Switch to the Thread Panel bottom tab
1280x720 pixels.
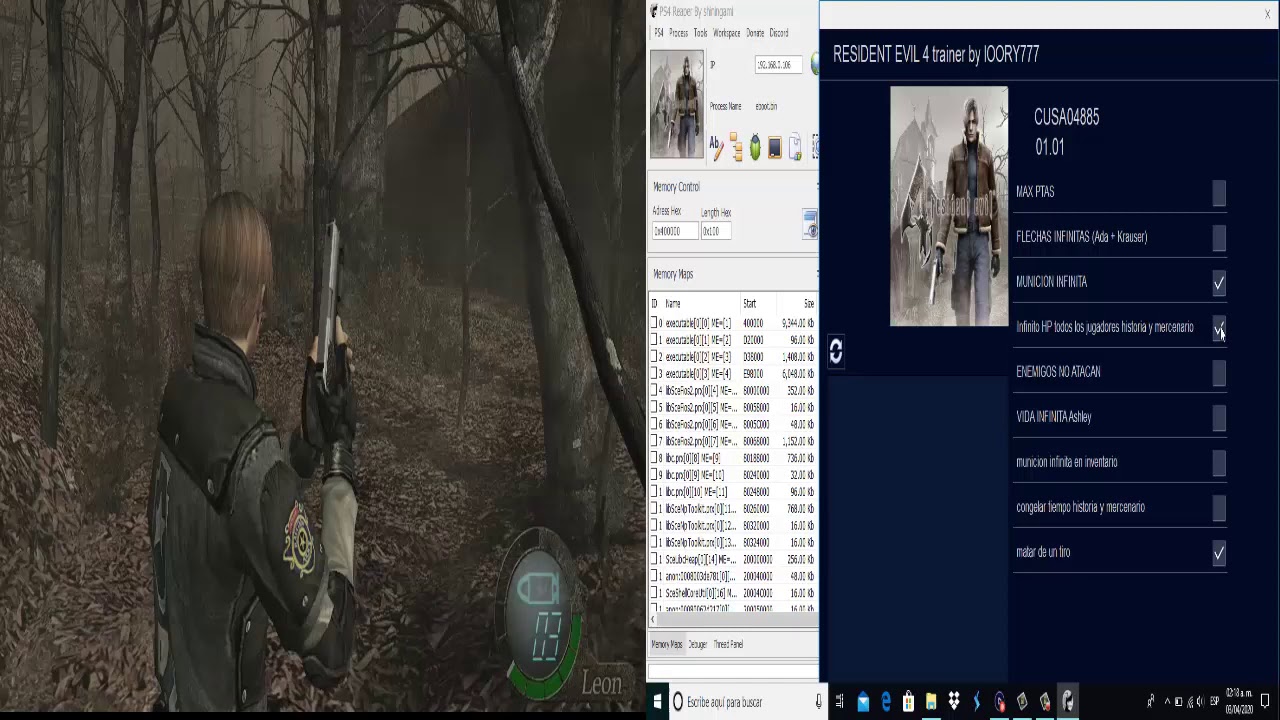coord(728,645)
